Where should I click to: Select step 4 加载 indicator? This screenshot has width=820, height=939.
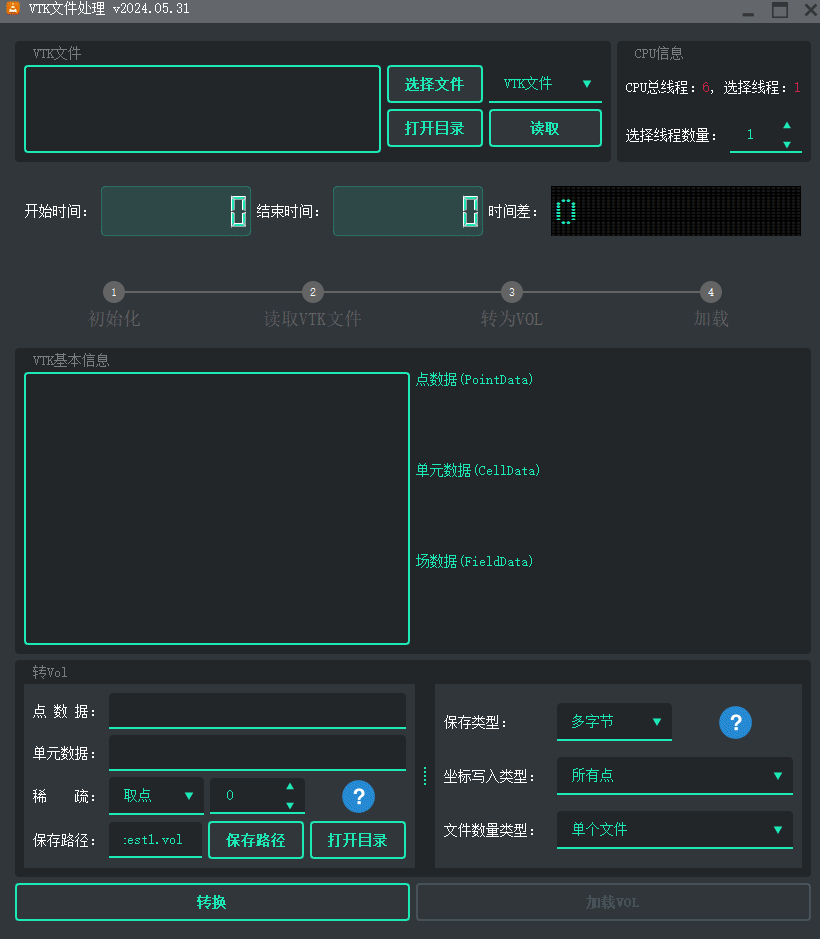[x=710, y=292]
